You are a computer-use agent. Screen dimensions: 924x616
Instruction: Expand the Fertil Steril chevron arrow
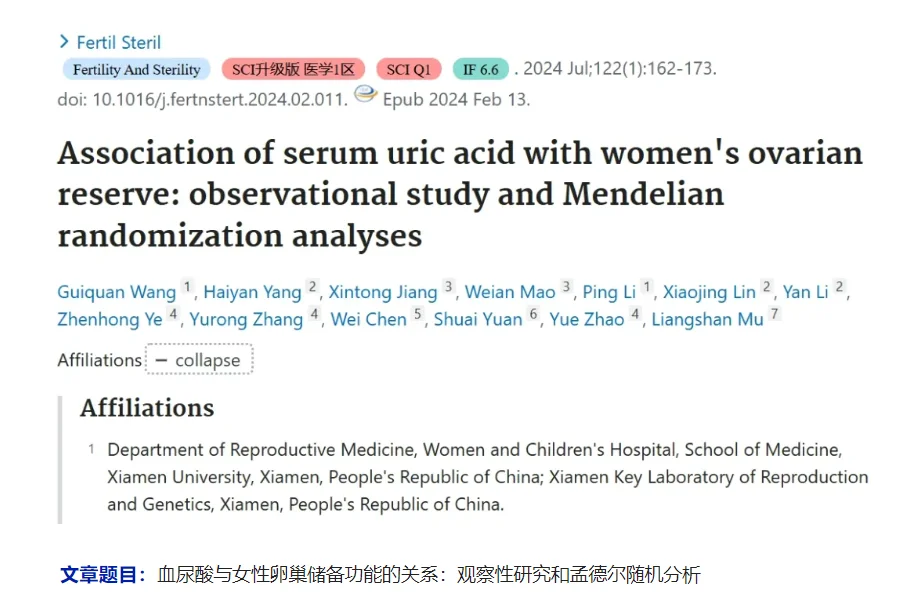tap(64, 42)
